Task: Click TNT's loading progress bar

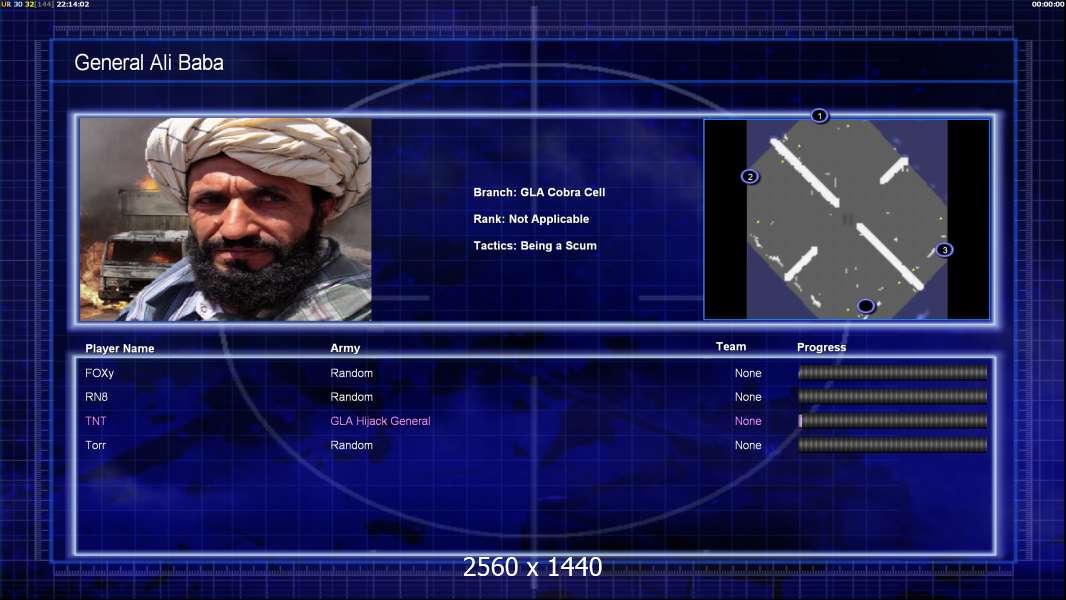Action: coord(892,421)
